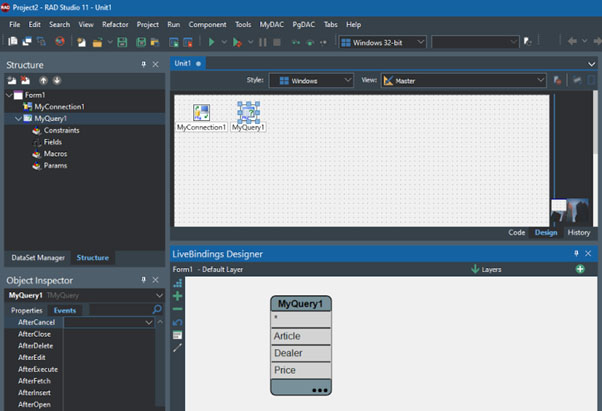Click the Run Without Debugging icon
The width and height of the screenshot is (602, 411).
pyautogui.click(x=237, y=42)
